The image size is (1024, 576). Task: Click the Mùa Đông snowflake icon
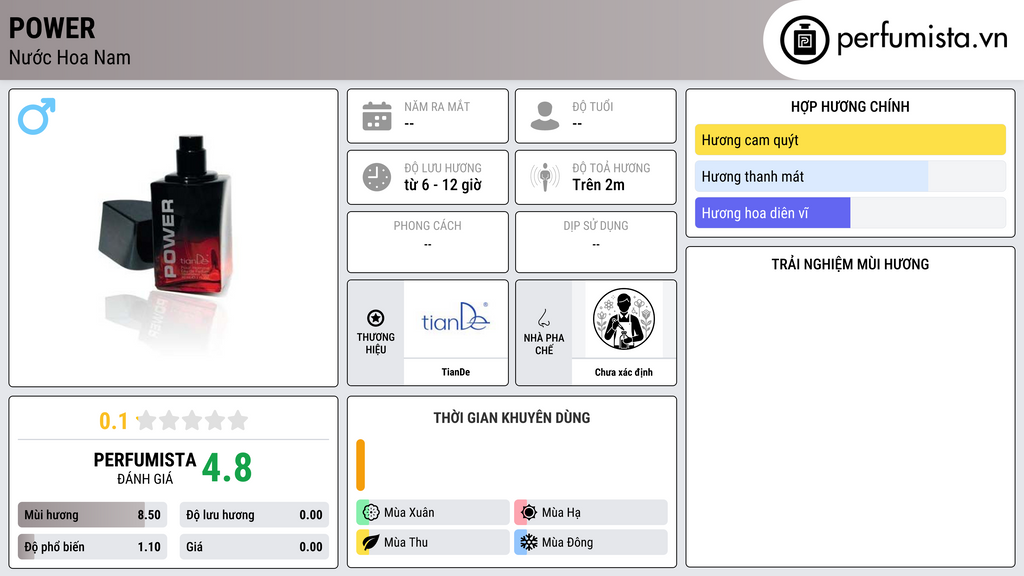(528, 542)
